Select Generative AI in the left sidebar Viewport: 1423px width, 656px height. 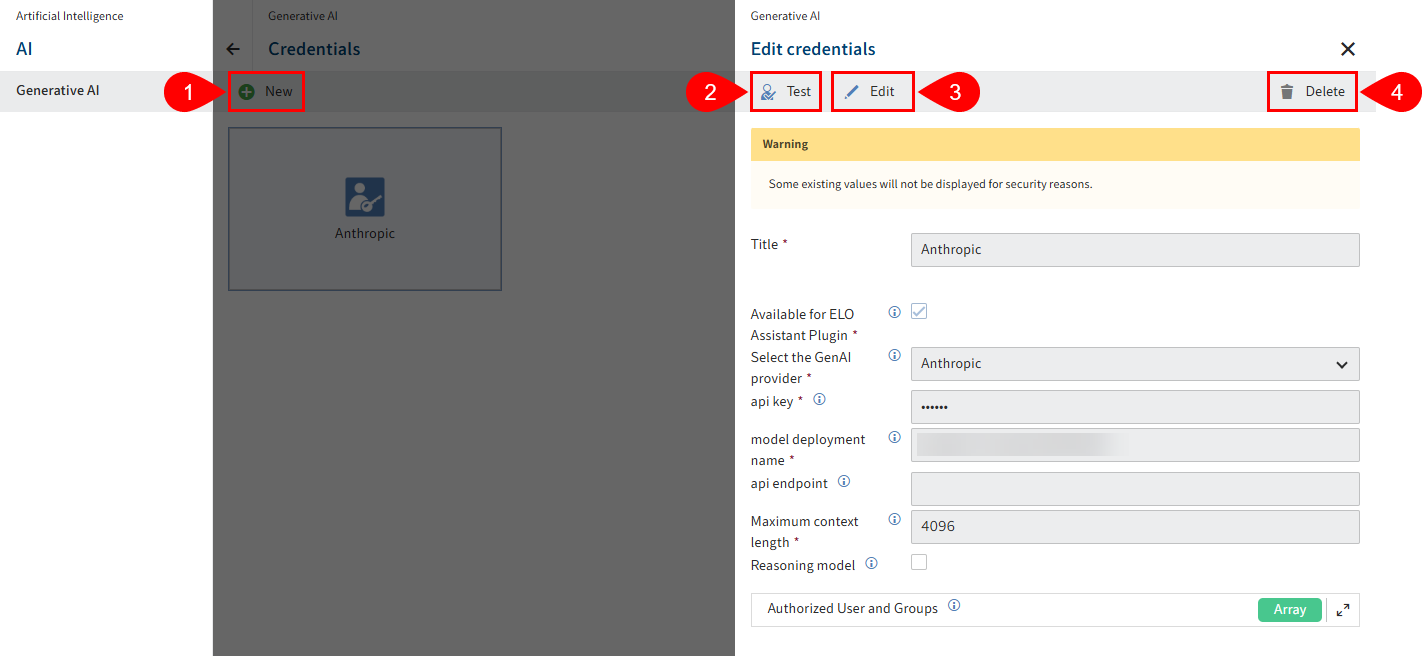pos(57,90)
